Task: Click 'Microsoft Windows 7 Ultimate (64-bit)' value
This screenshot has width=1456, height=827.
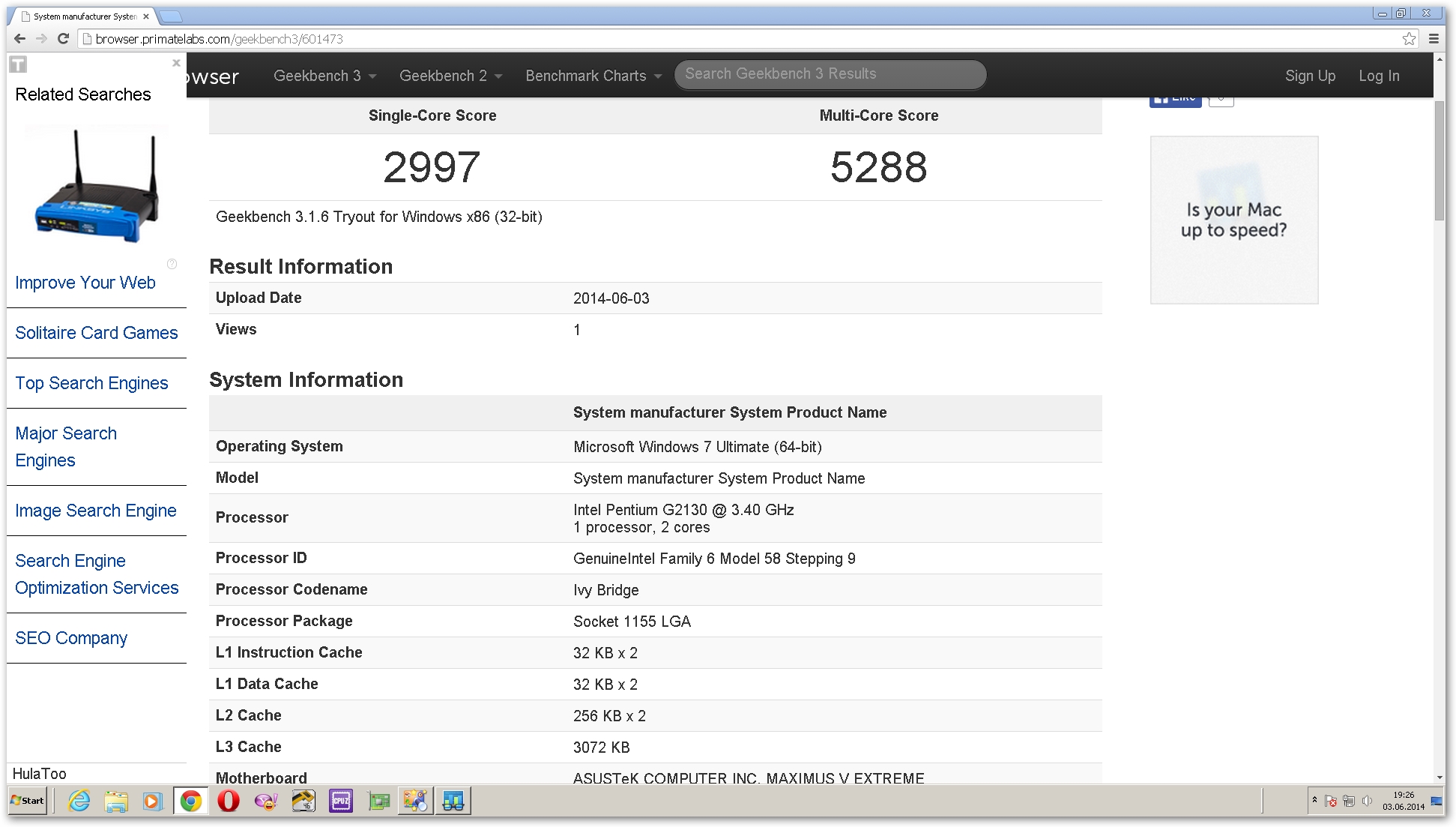Action: [x=698, y=447]
